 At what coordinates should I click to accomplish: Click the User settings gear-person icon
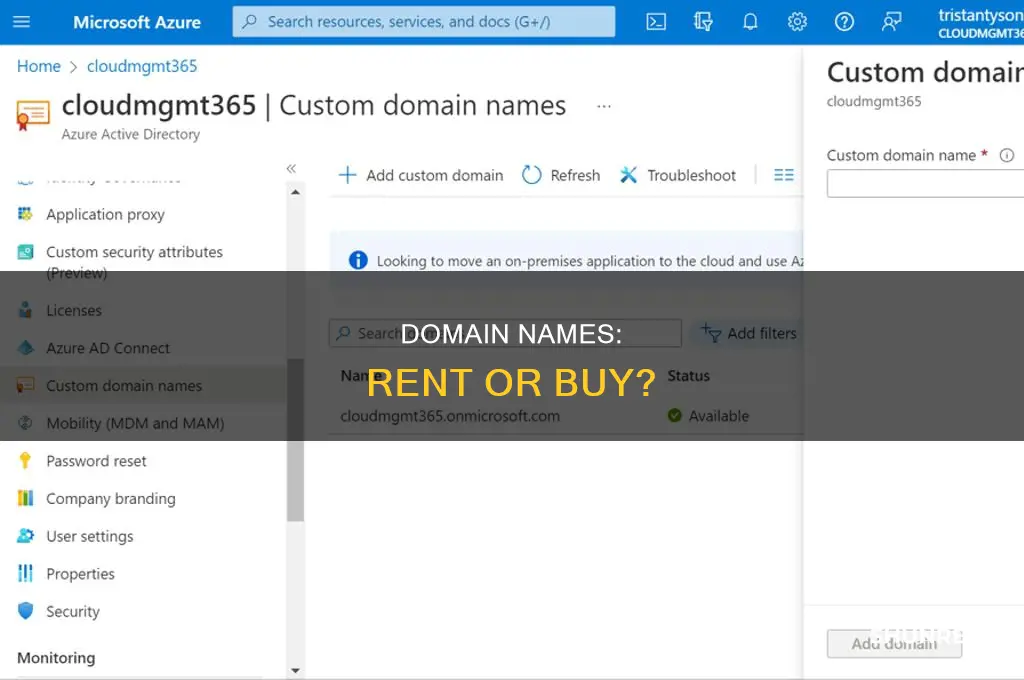[25, 536]
